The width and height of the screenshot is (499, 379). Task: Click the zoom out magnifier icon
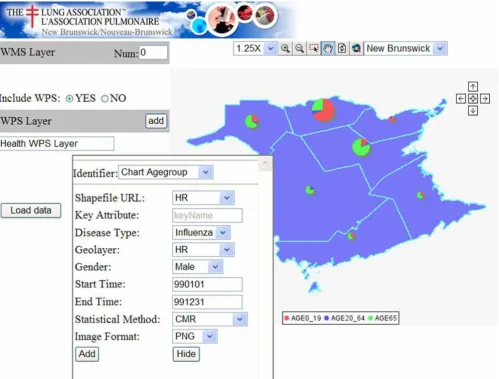[300, 49]
